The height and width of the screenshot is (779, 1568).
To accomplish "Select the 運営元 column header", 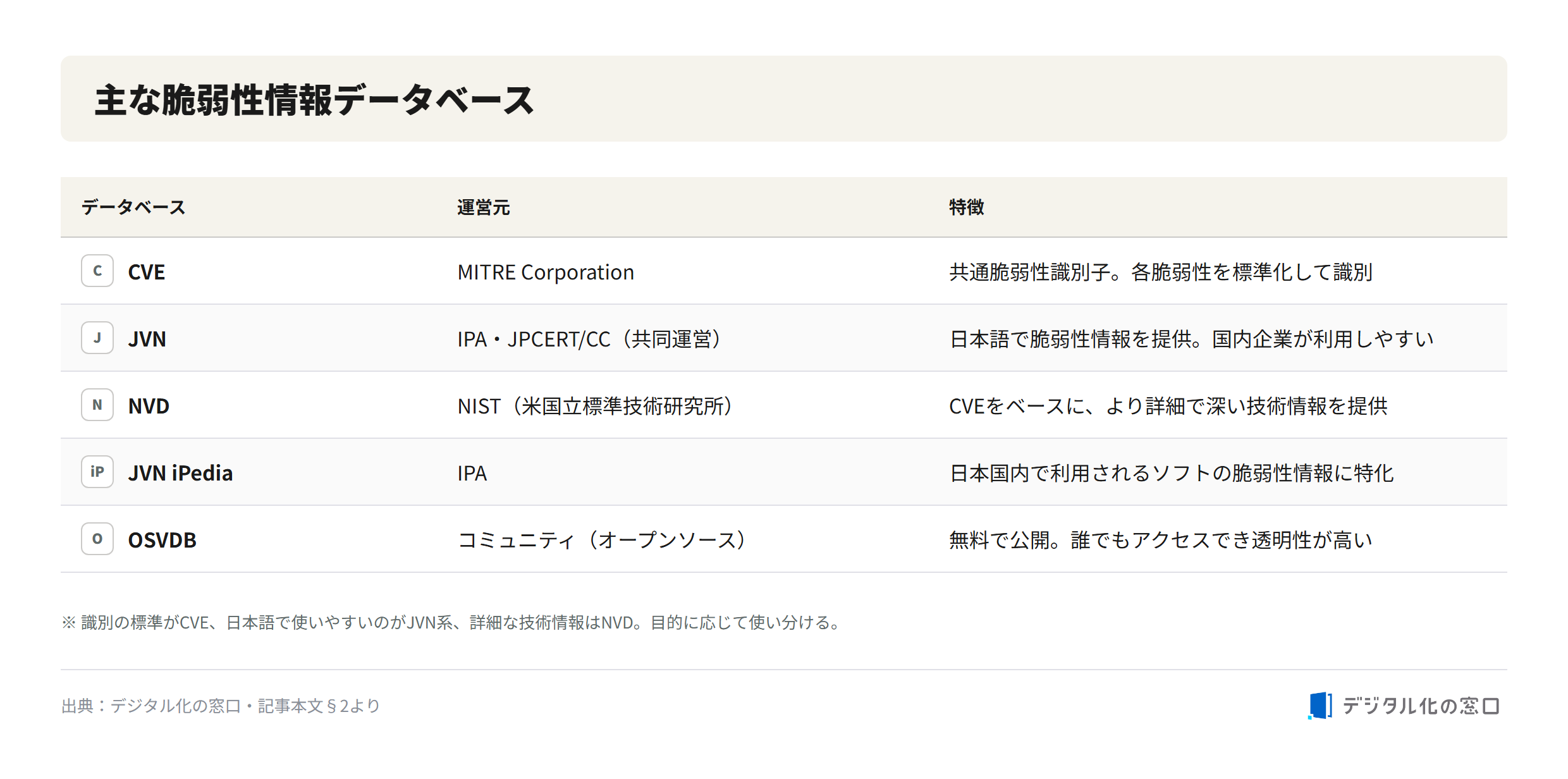I will 484,207.
